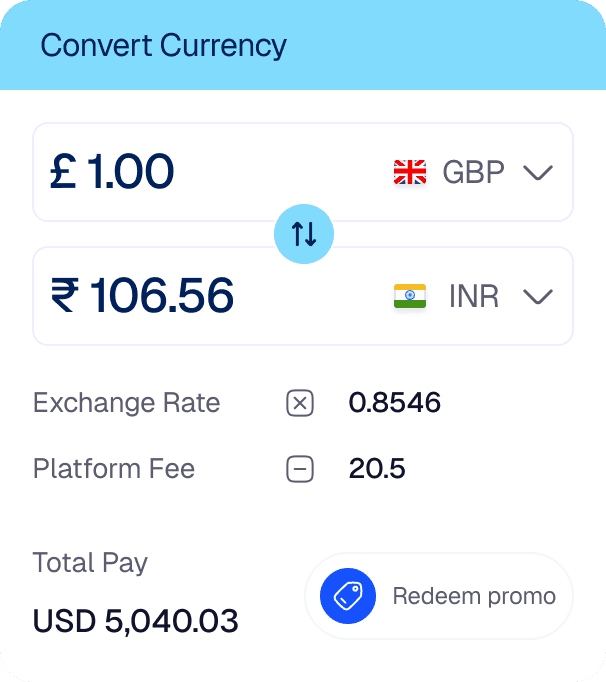Click the Total Pay label
This screenshot has width=606, height=682.
pos(90,562)
